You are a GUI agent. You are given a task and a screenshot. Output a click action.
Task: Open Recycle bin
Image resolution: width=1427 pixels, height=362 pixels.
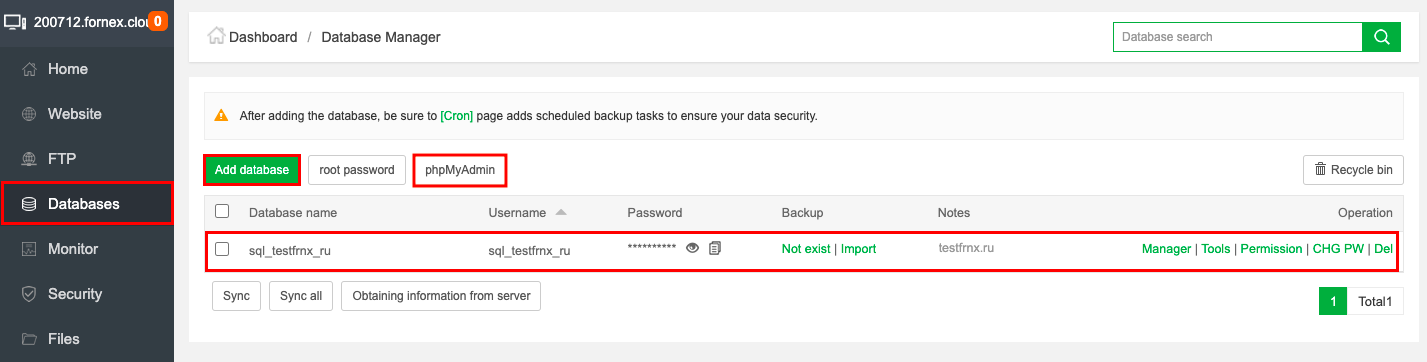pyautogui.click(x=1353, y=170)
